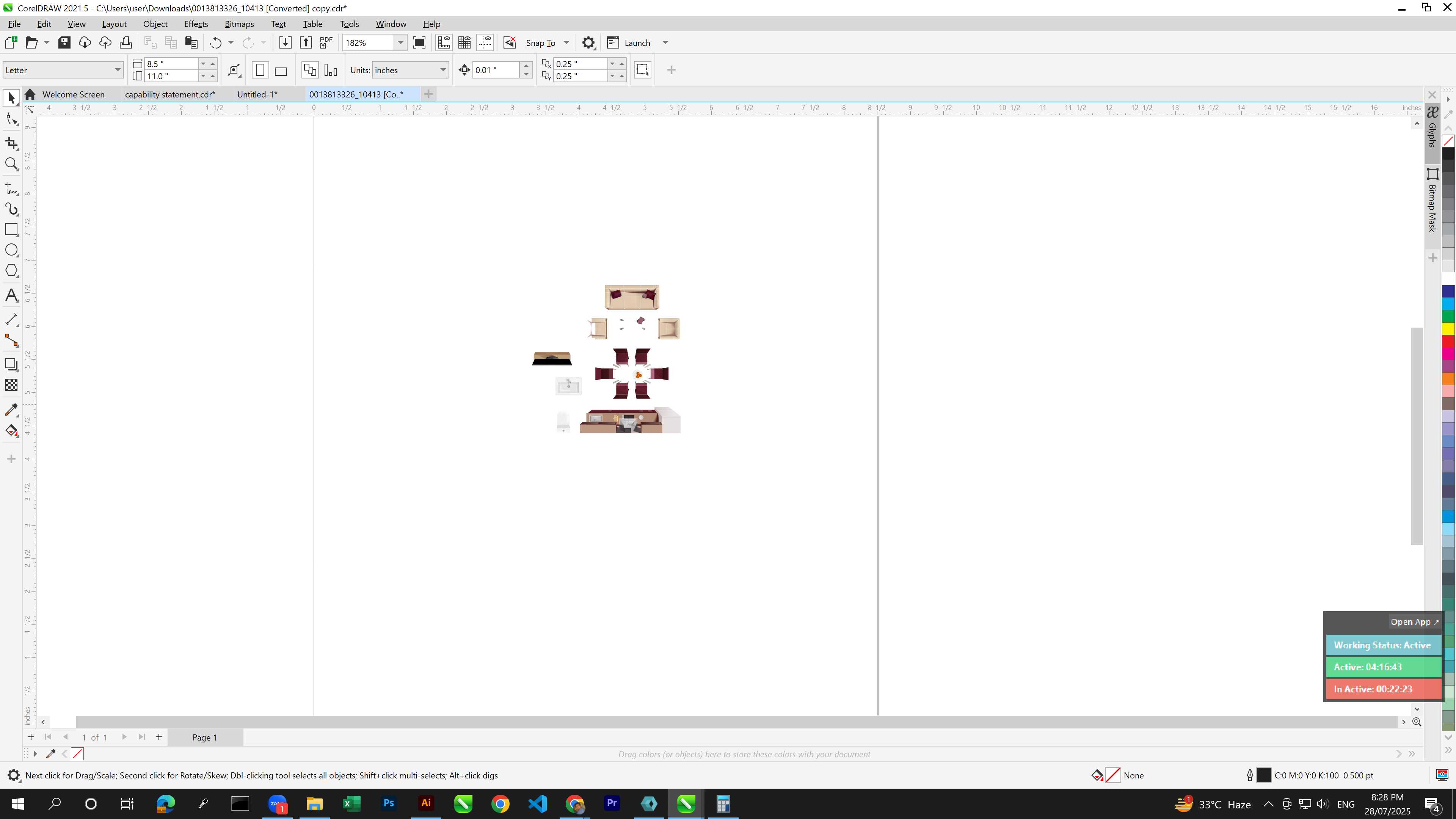Open the Effects menu
Screen dimensions: 1456x819
pyautogui.click(x=196, y=24)
